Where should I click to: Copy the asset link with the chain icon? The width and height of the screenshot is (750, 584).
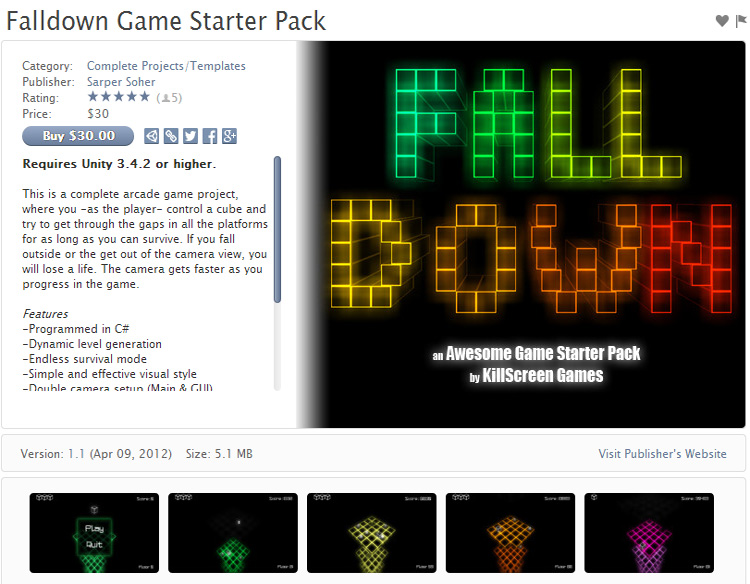(171, 136)
